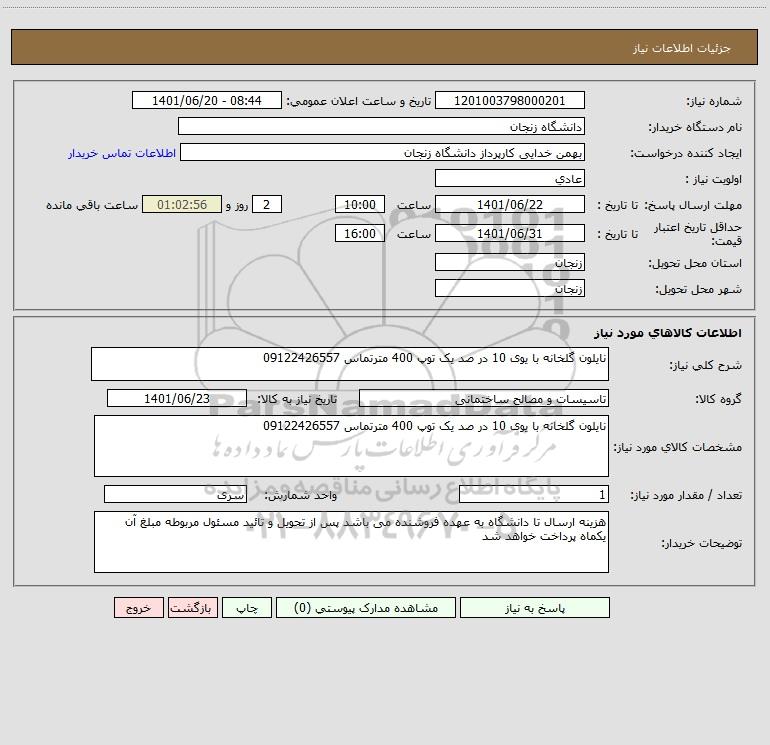The image size is (770, 745).
Task: Click the 'بازگشت' back button
Action: point(192,608)
